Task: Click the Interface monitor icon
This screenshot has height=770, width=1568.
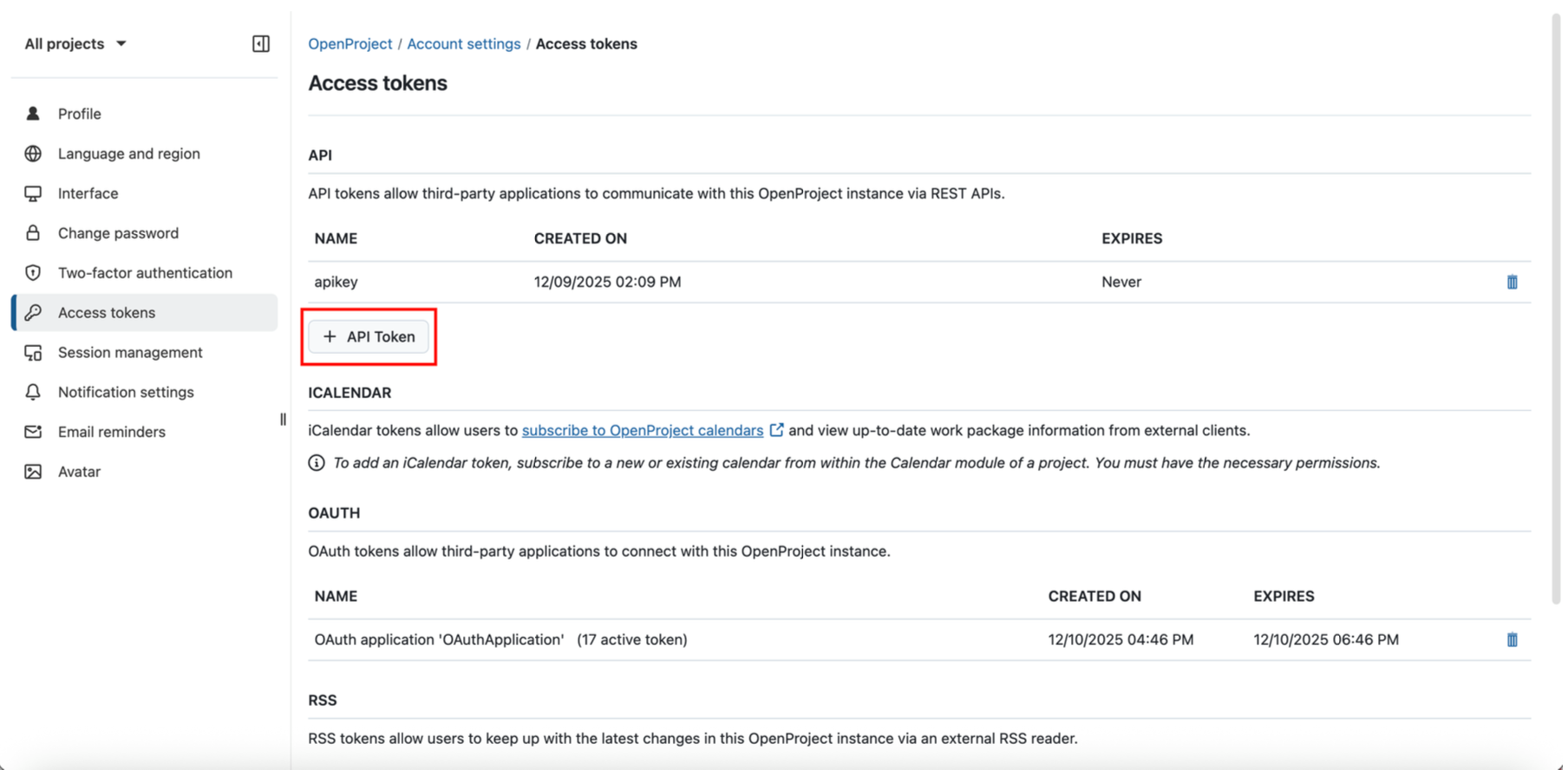Action: point(33,193)
